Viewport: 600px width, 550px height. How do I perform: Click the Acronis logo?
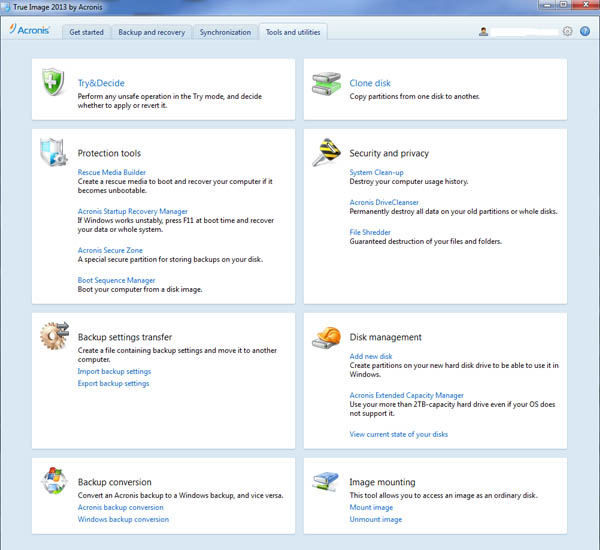pos(29,30)
